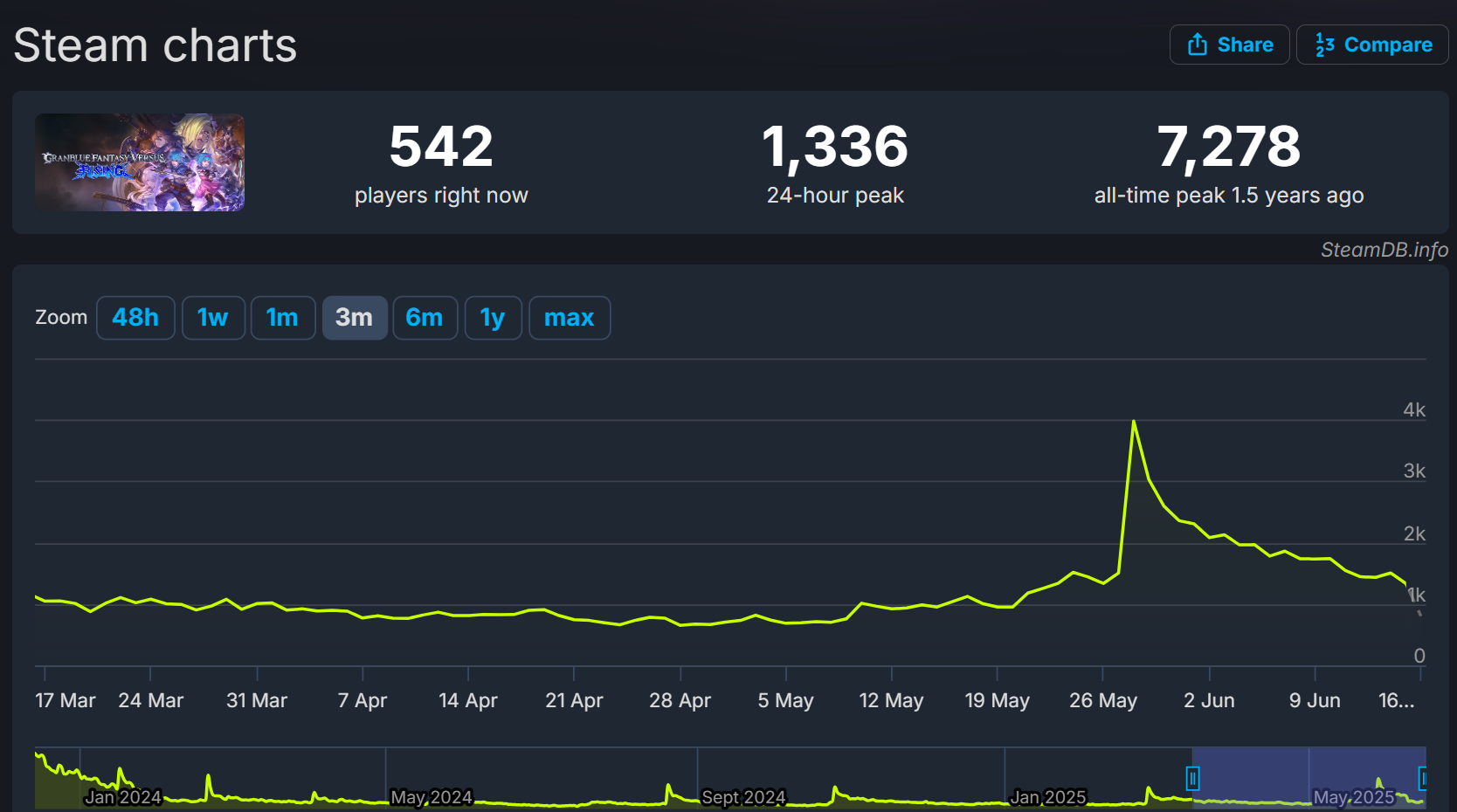
Task: Grab the left navigator range handle
Action: (1192, 778)
